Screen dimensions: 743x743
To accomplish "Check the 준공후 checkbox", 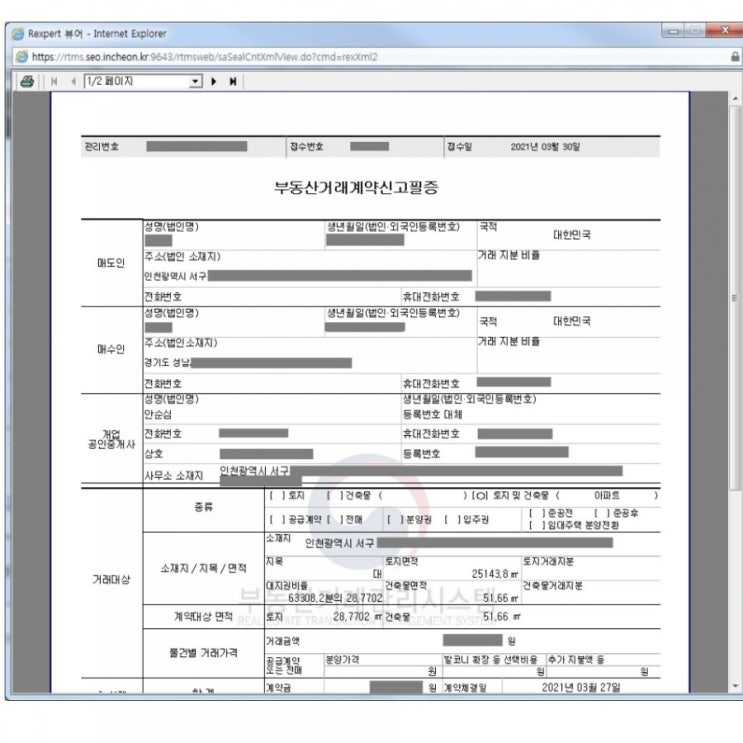I will tap(602, 513).
